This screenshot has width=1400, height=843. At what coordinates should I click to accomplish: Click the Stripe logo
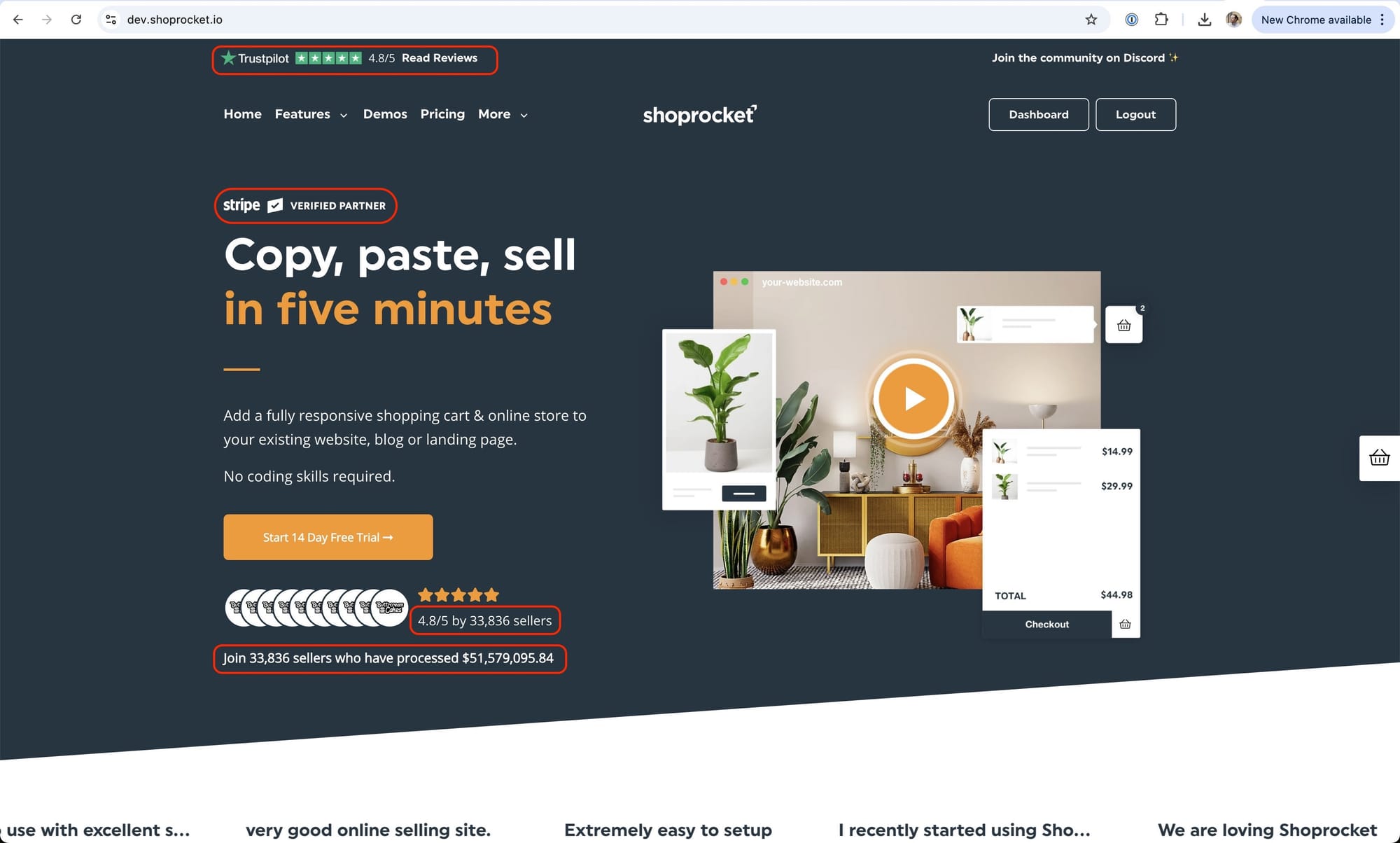tap(241, 205)
